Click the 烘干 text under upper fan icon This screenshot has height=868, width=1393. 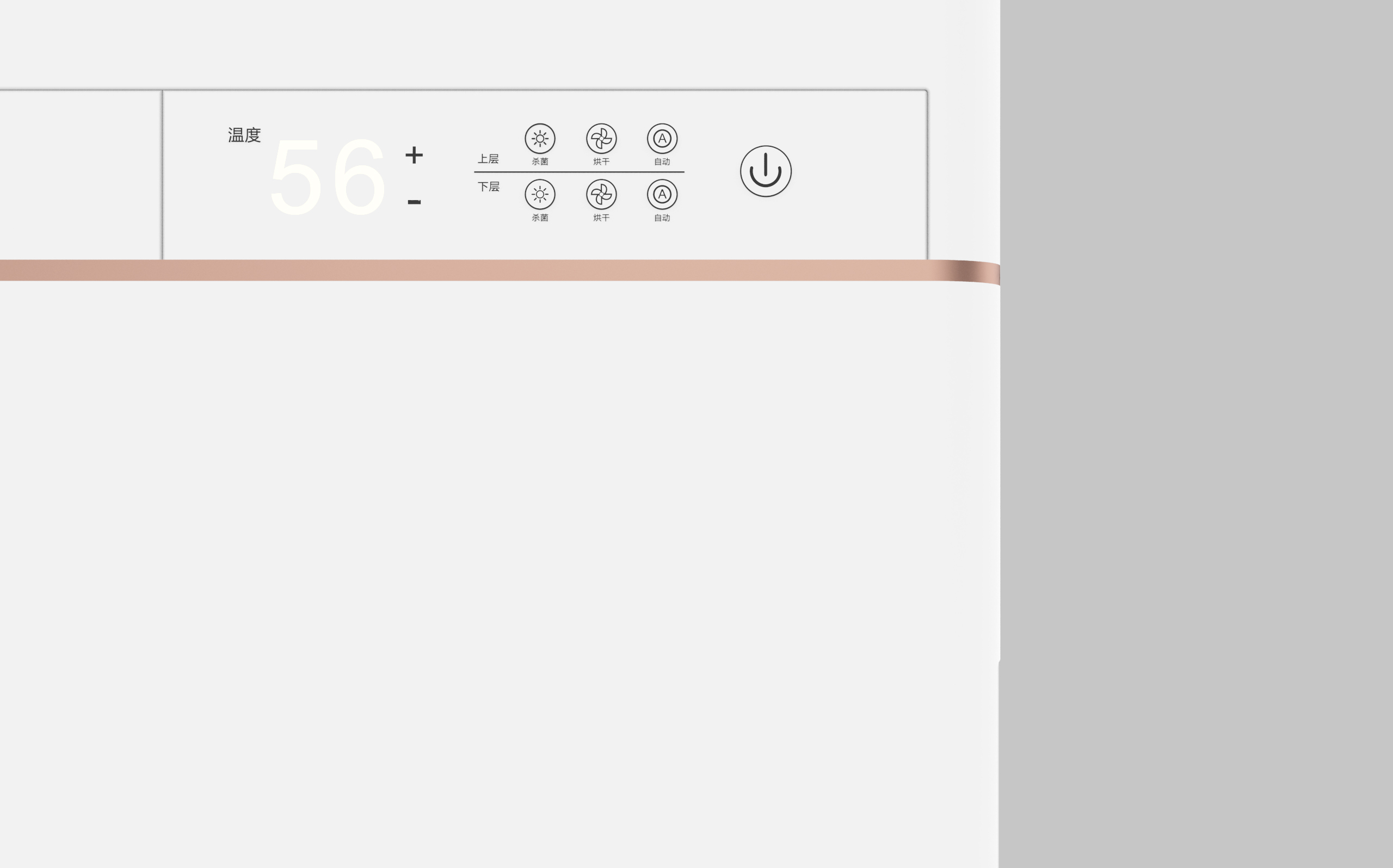click(x=601, y=162)
